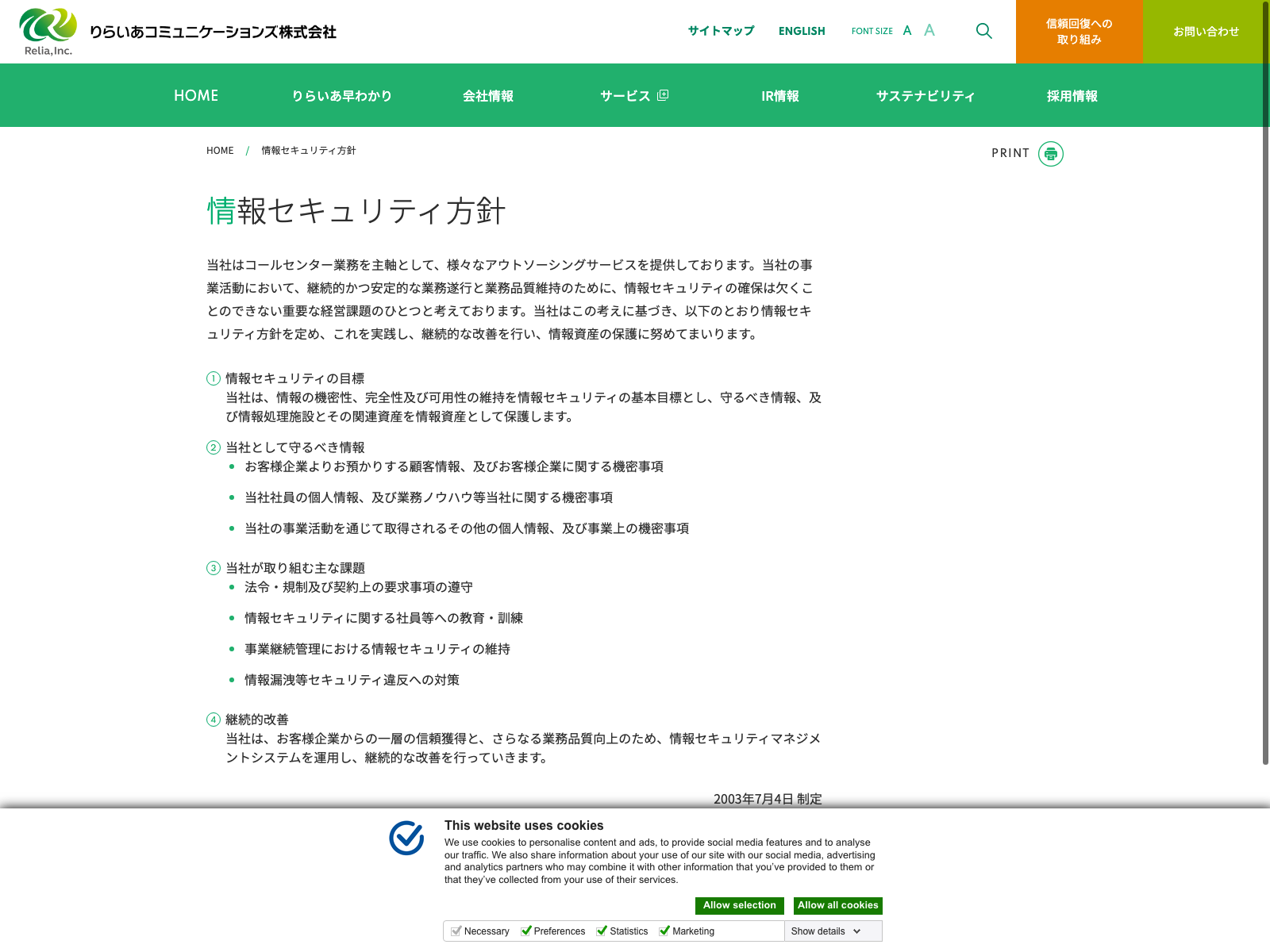
Task: Go to HOME via breadcrumb link
Action: pos(220,151)
